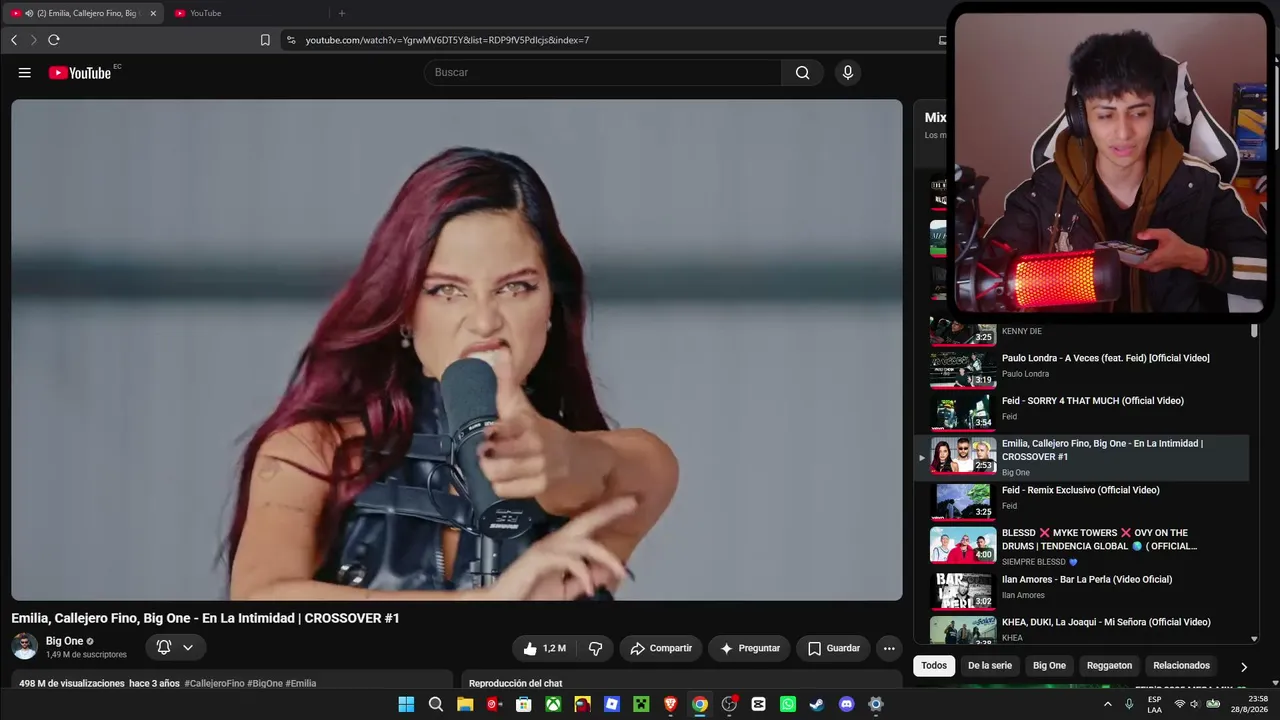Select the Big One filter chip
The width and height of the screenshot is (1280, 720).
pyautogui.click(x=1049, y=666)
